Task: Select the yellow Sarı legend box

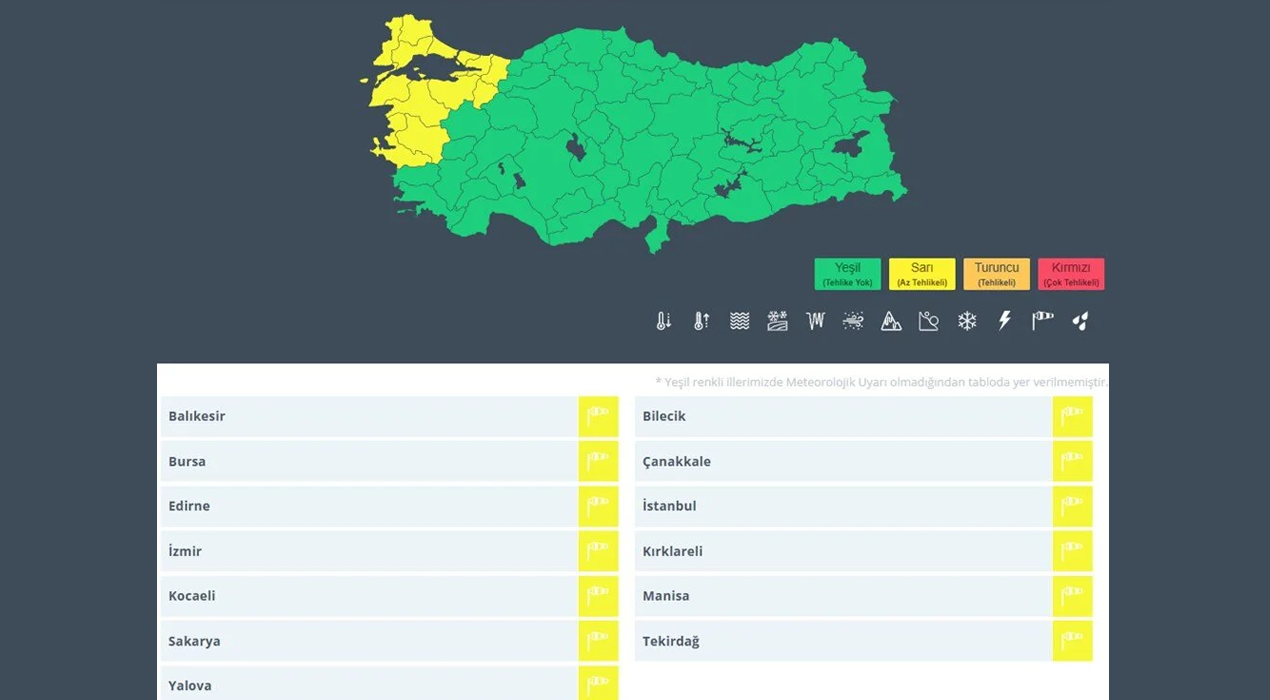Action: (x=921, y=274)
